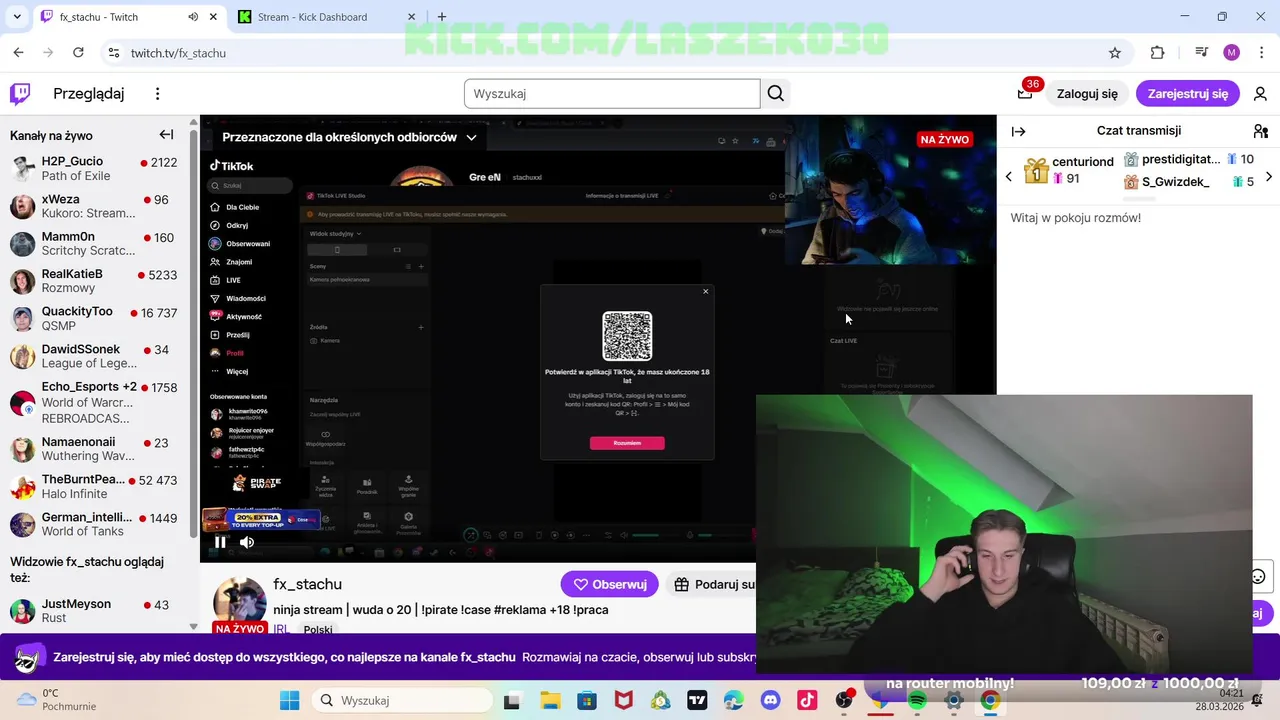The image size is (1280, 720).
Task: Open Spotify from the taskbar
Action: tap(917, 700)
